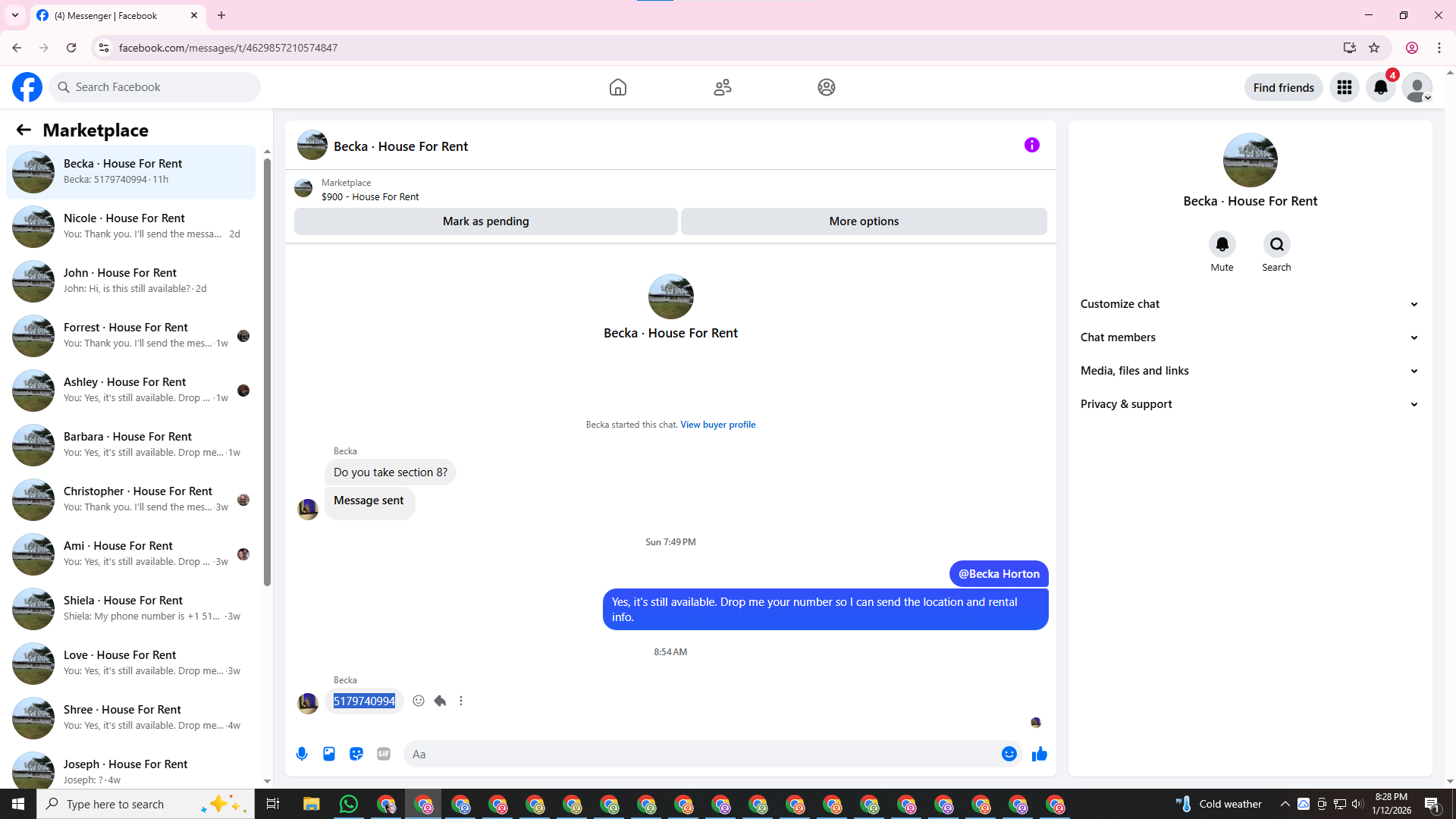Open the GIF picker icon
Screen dimensions: 1456x819
tap(384, 754)
